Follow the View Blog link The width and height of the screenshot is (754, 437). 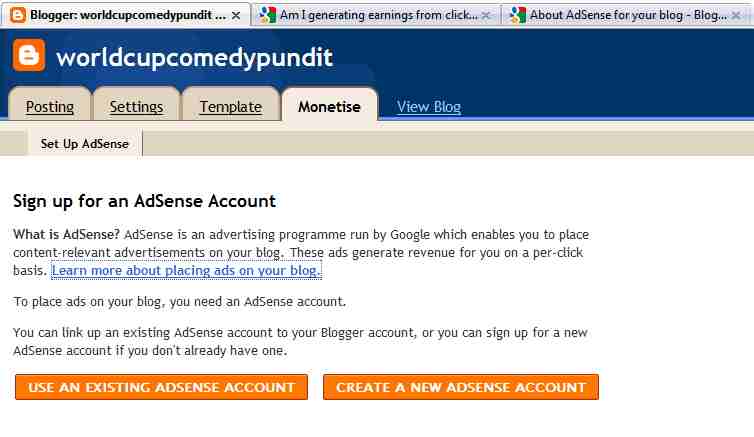tap(429, 107)
